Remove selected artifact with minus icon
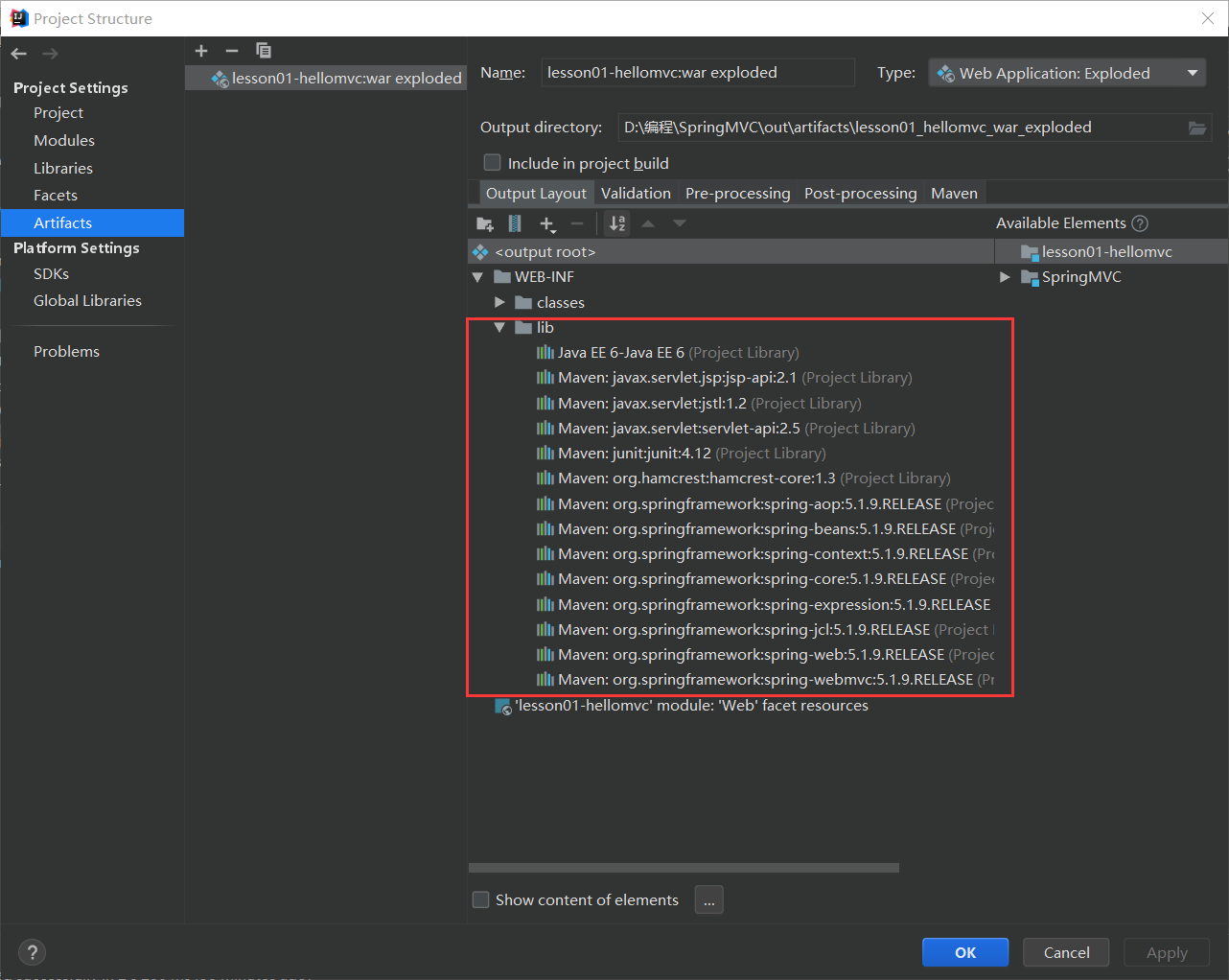Viewport: 1229px width, 980px height. click(232, 51)
